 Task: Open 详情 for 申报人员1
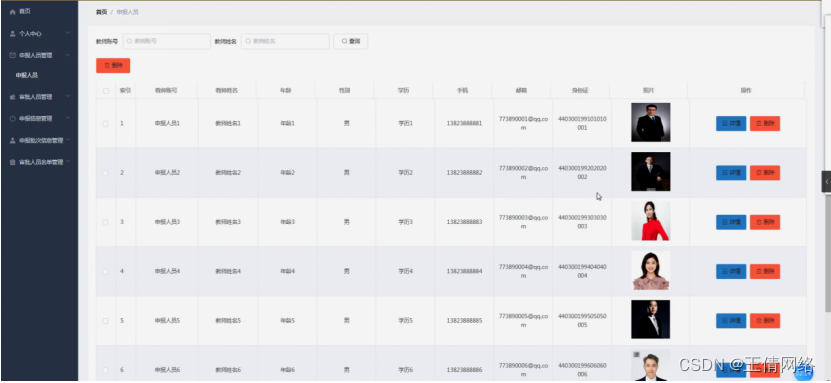[731, 123]
